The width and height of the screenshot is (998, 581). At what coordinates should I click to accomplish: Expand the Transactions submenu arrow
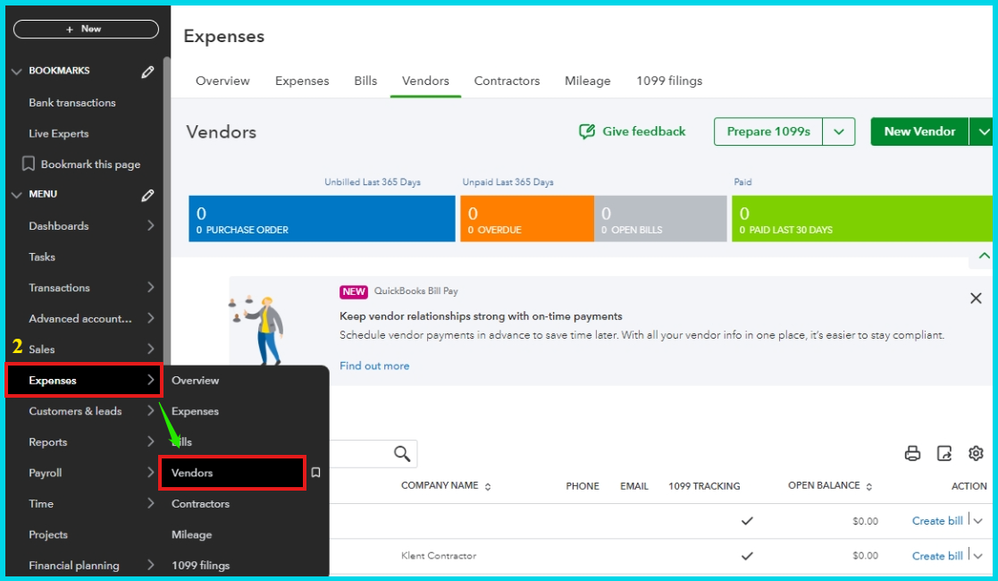click(x=151, y=287)
